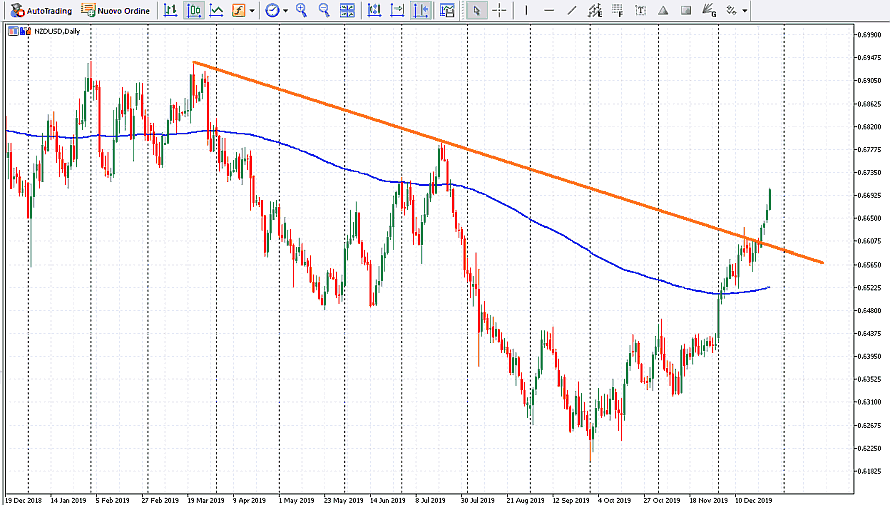Toggle the chart shift button

(x=420, y=11)
